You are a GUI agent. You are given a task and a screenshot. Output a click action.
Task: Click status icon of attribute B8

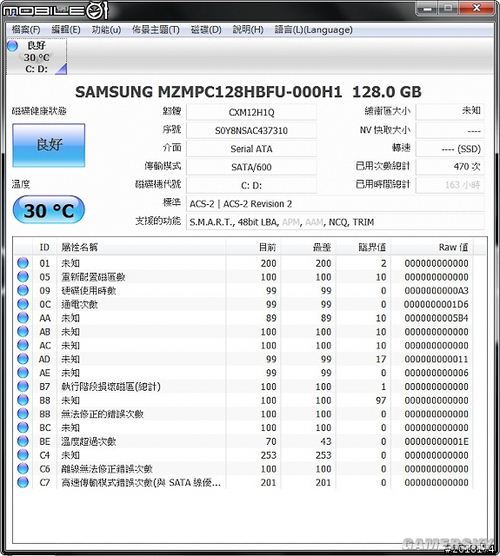point(23,400)
